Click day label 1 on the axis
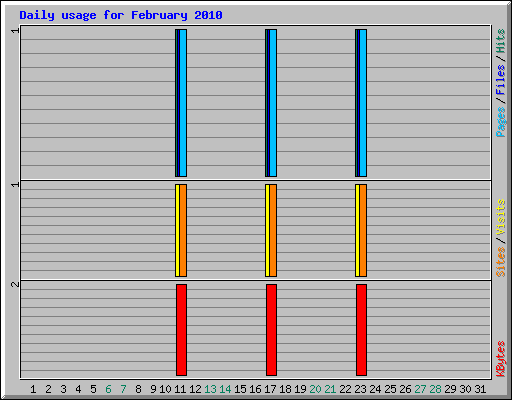The image size is (512, 400). [x=33, y=389]
